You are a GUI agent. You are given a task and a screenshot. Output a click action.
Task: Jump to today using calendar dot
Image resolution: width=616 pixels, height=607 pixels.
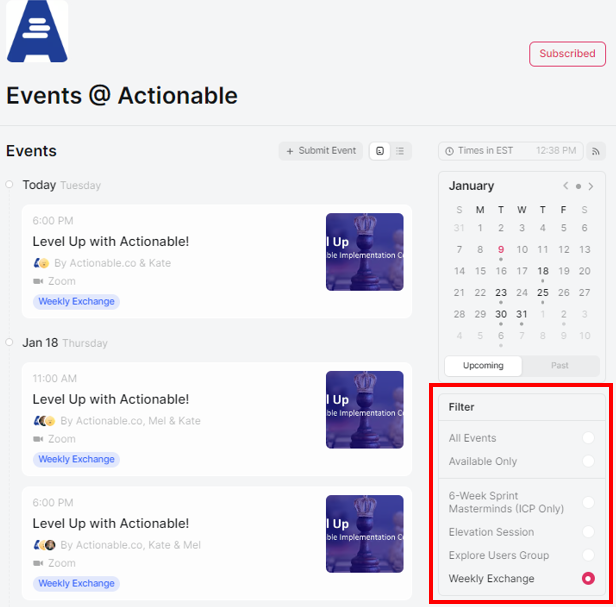(578, 186)
